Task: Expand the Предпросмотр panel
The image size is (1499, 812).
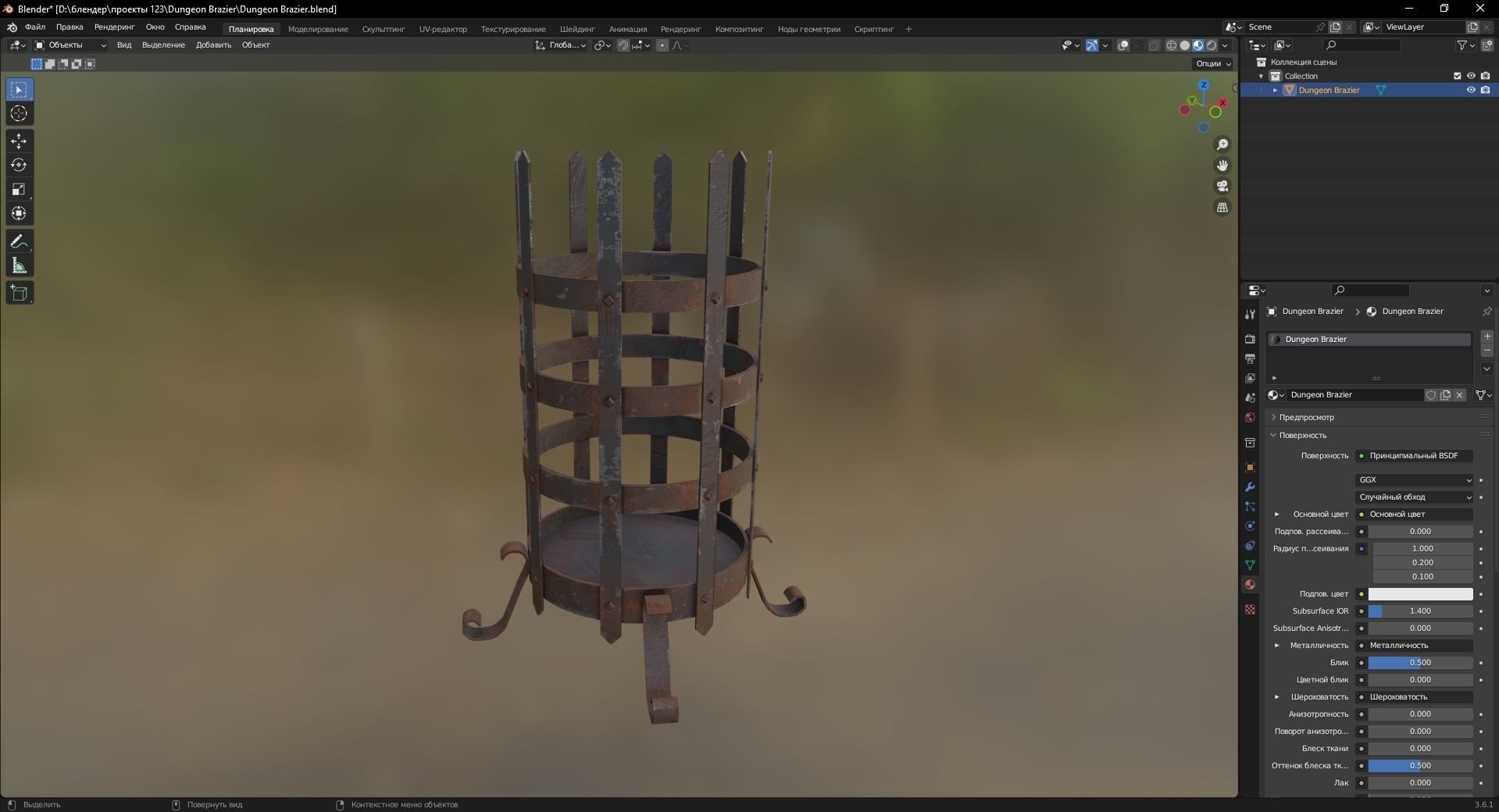Action: coord(1306,418)
